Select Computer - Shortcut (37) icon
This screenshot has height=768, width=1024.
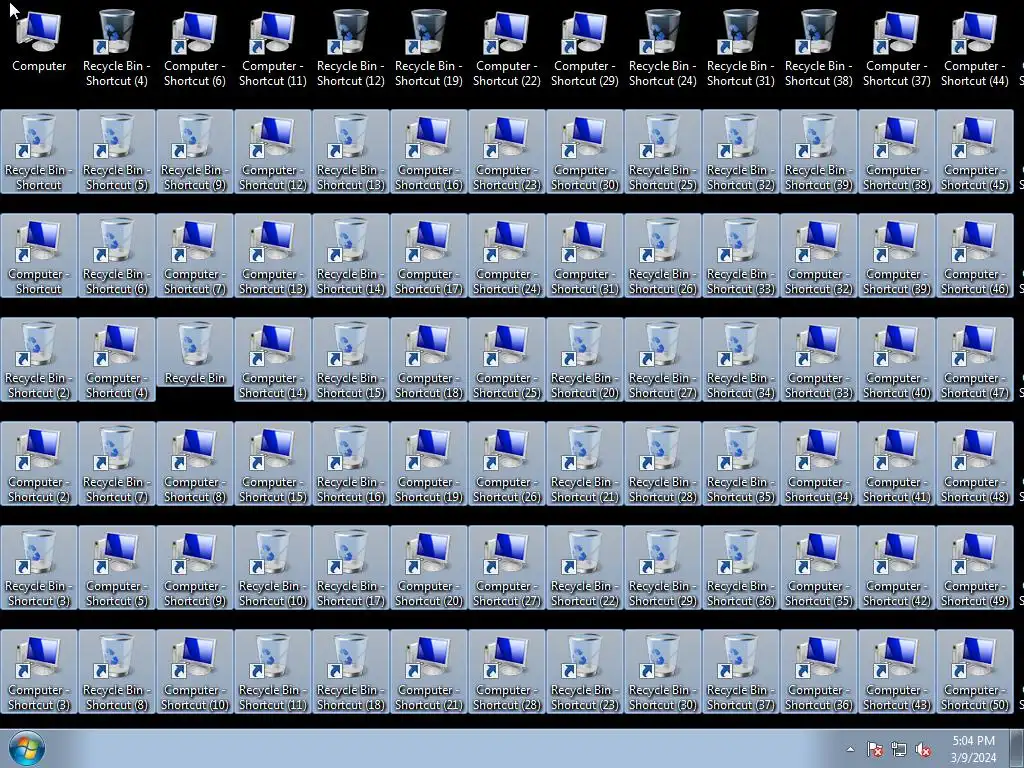click(897, 47)
